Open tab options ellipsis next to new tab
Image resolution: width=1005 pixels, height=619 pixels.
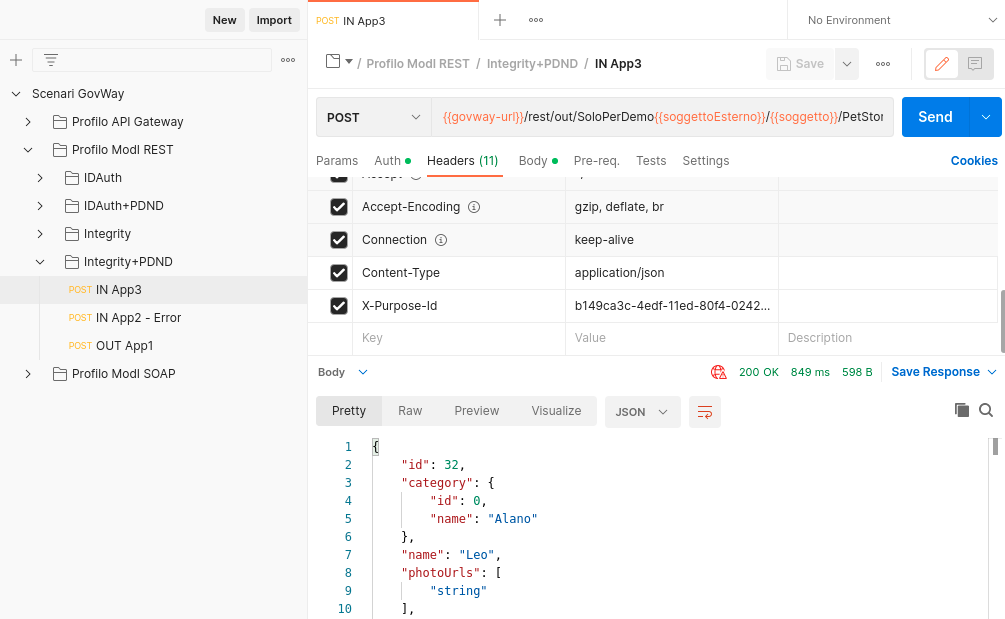pyautogui.click(x=536, y=20)
